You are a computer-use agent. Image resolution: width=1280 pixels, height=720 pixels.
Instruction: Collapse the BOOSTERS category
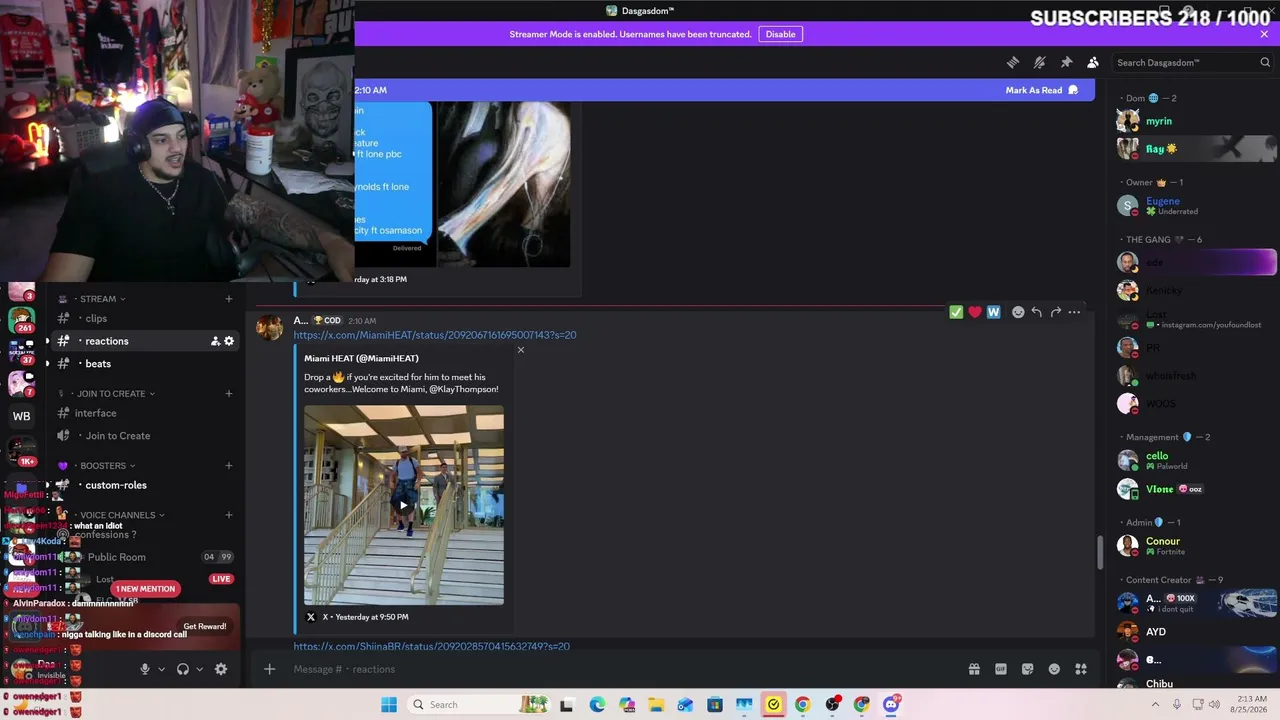click(101, 466)
